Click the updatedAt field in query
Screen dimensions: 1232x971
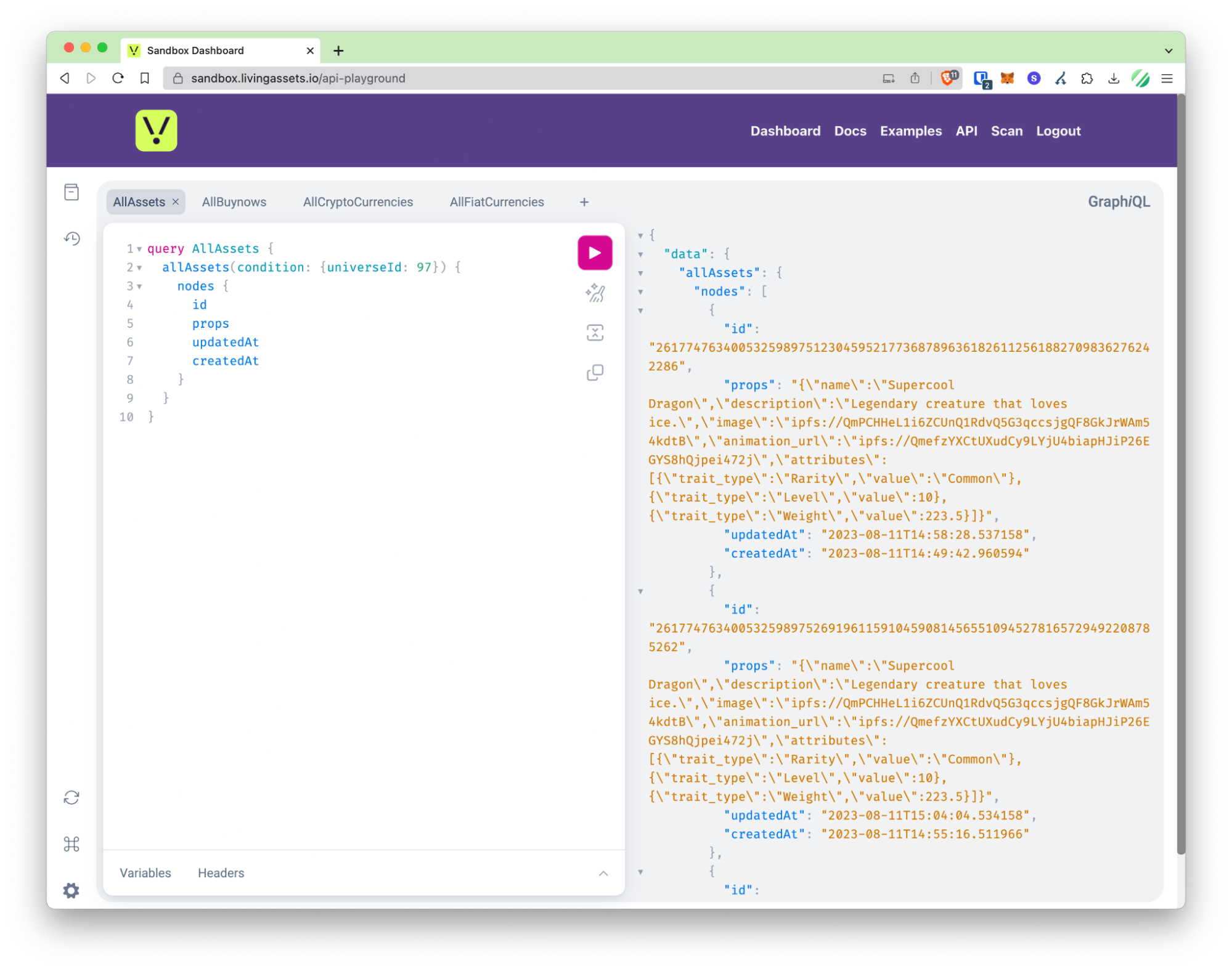coord(225,342)
